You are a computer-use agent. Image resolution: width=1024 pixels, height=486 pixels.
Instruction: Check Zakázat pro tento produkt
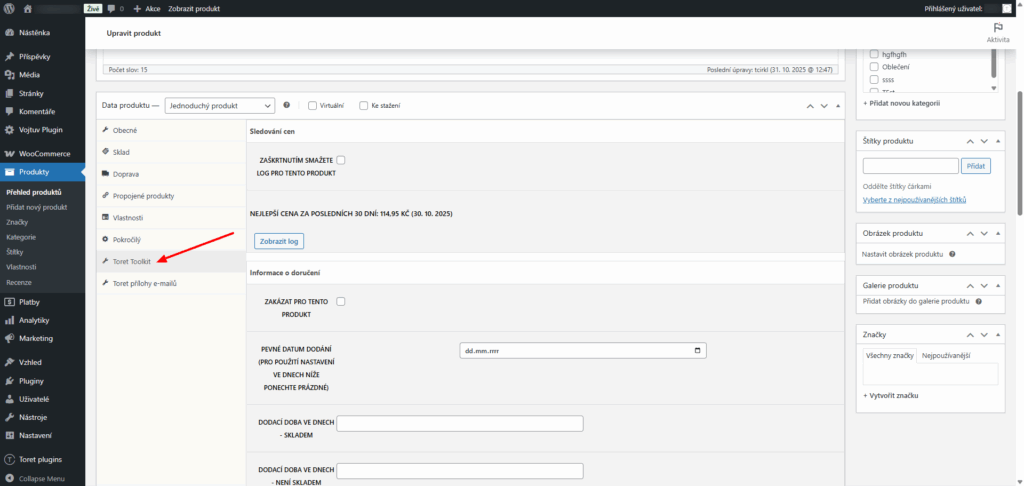point(340,301)
